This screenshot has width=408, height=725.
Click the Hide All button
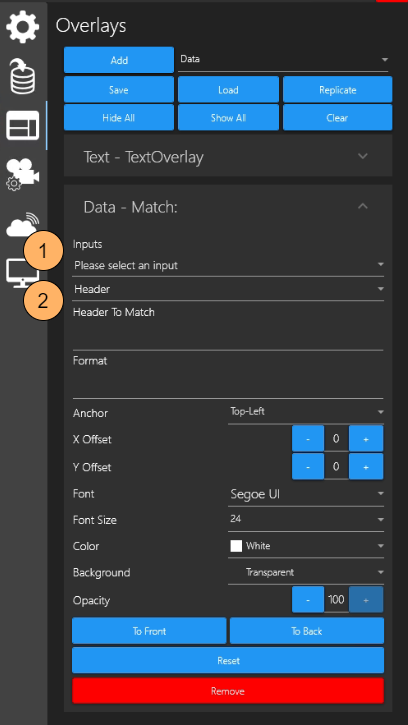click(119, 117)
